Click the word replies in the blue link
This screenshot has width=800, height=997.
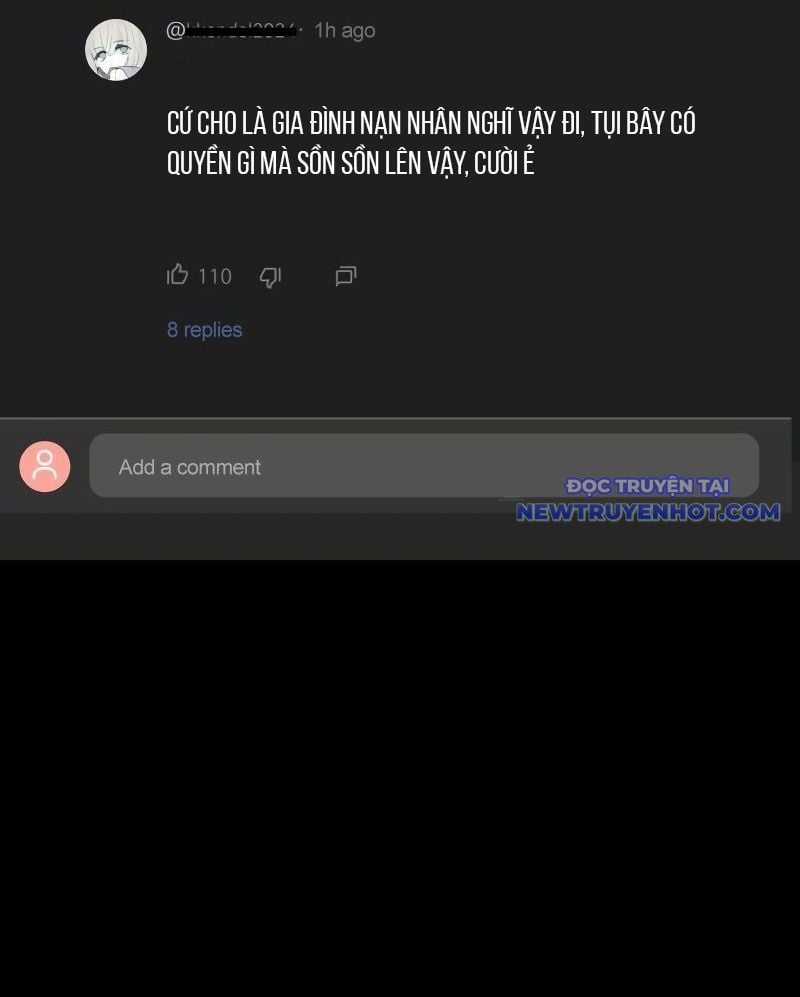point(213,330)
